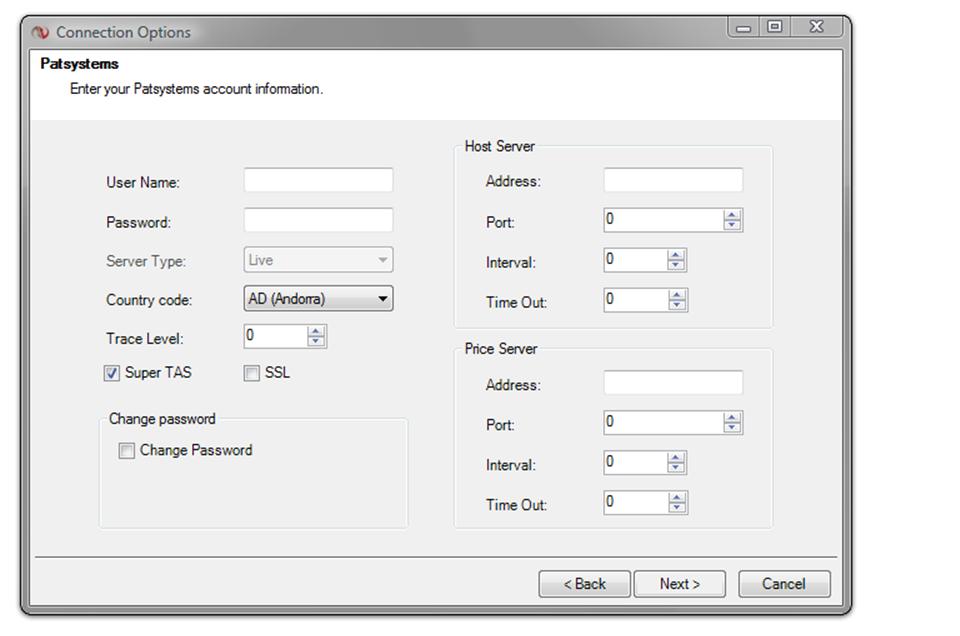
Task: Click the 'Country code:' label
Action: click(x=149, y=300)
